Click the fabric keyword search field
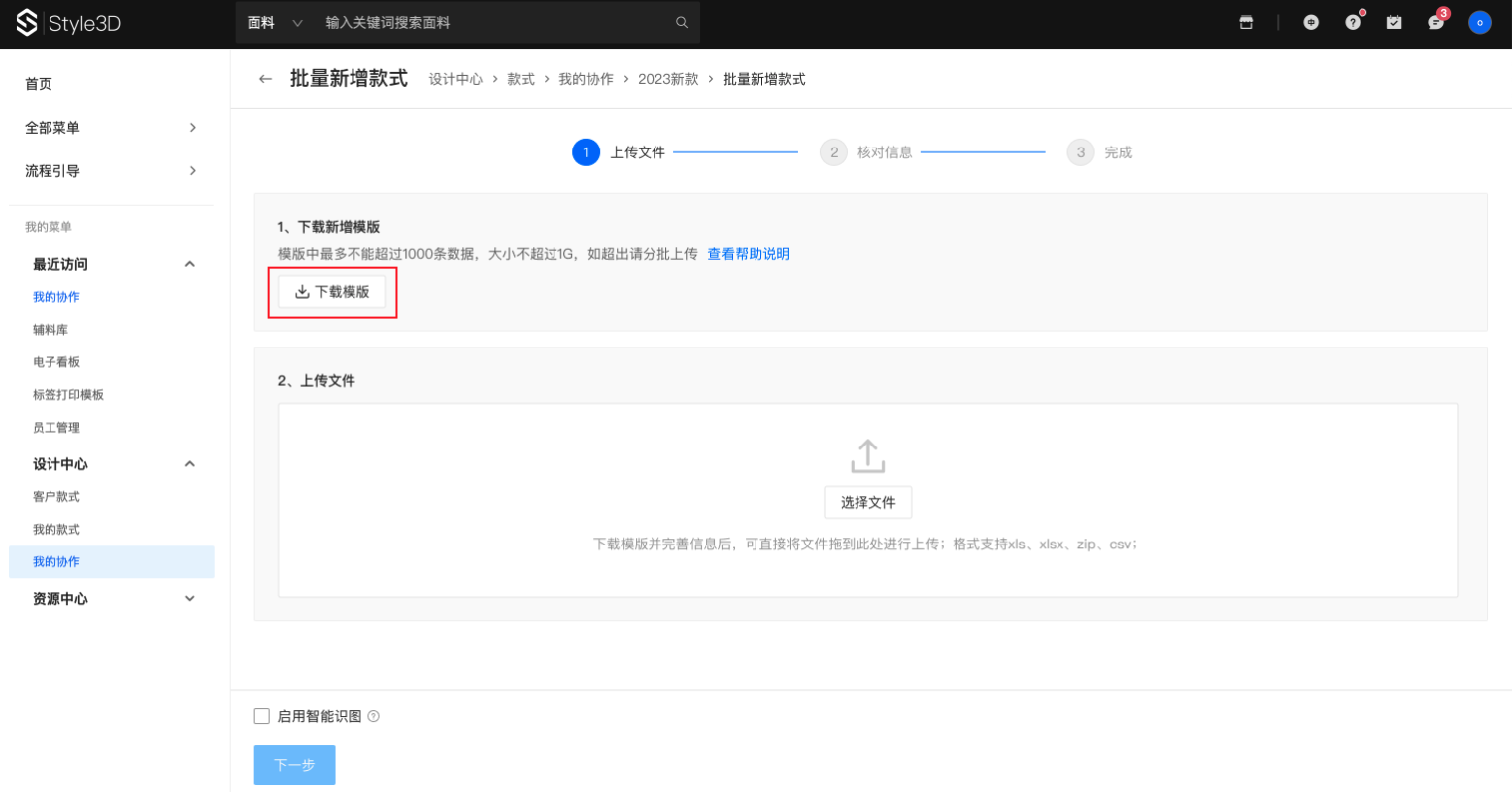Screen dimensions: 1512x792 (x=495, y=22)
